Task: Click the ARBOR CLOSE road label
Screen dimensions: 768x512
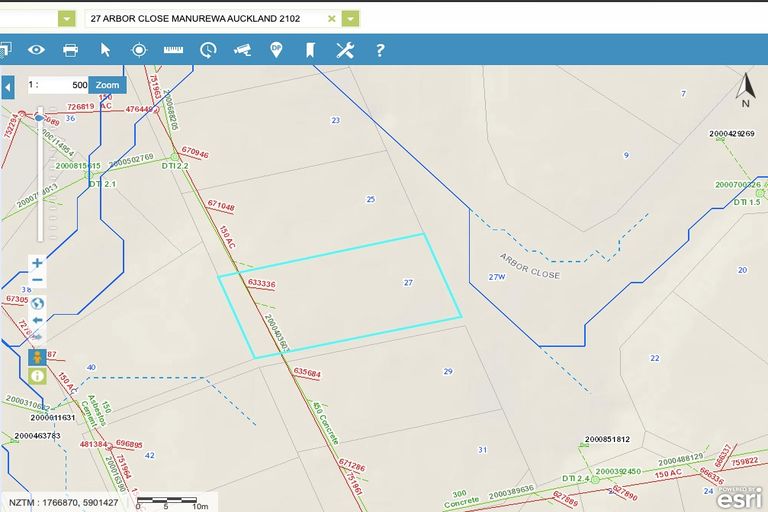Action: [x=529, y=266]
